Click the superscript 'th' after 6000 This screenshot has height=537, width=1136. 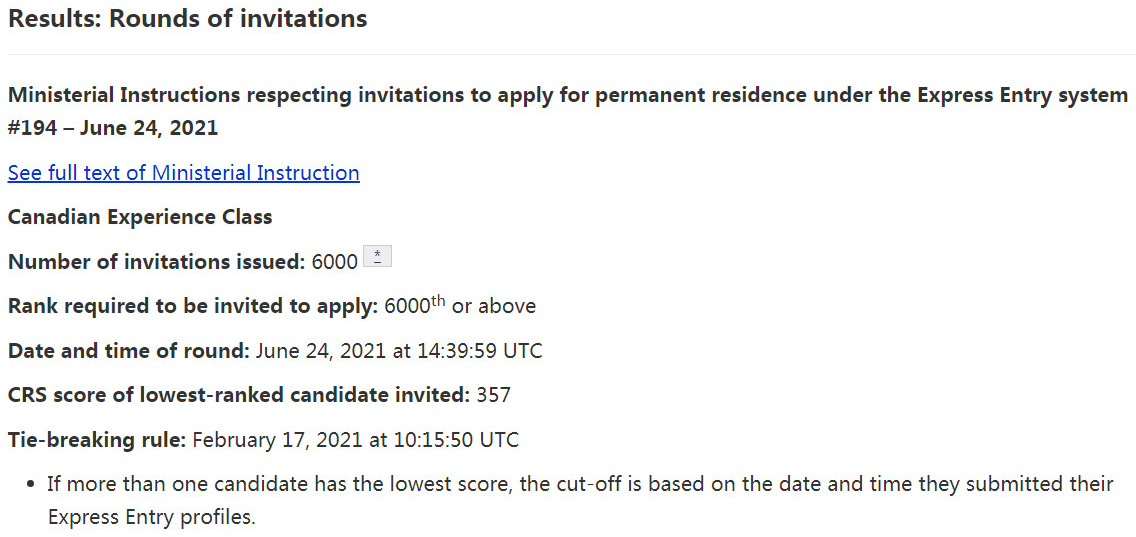click(x=438, y=300)
